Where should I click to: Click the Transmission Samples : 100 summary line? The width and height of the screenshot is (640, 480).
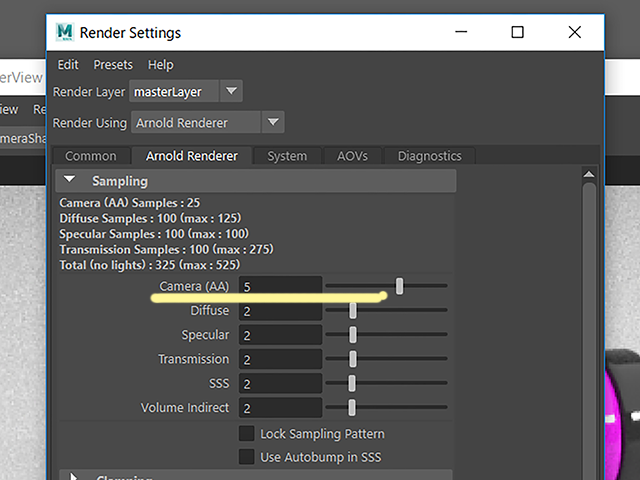(167, 249)
